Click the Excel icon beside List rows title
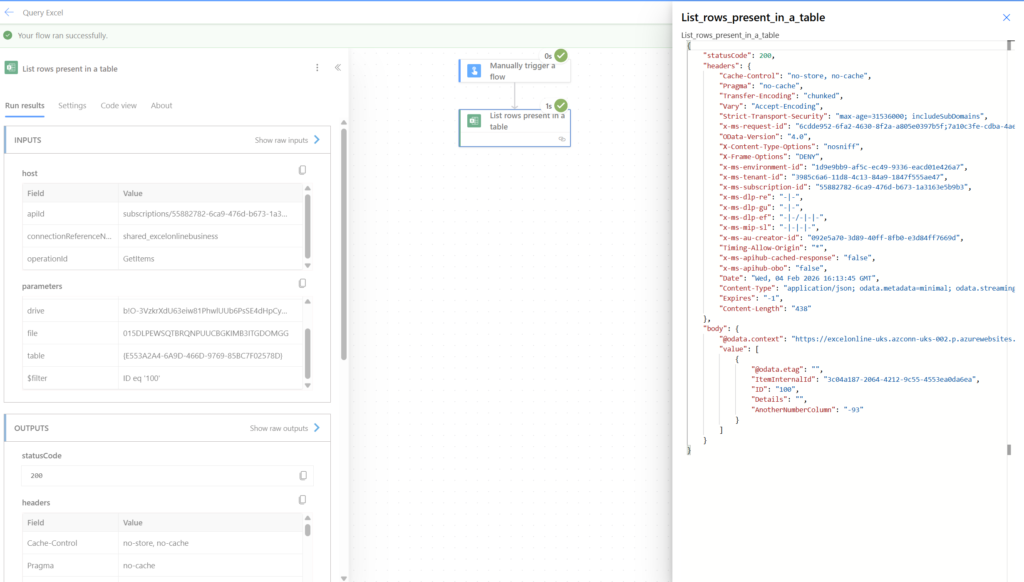The image size is (1024, 582). (11, 68)
